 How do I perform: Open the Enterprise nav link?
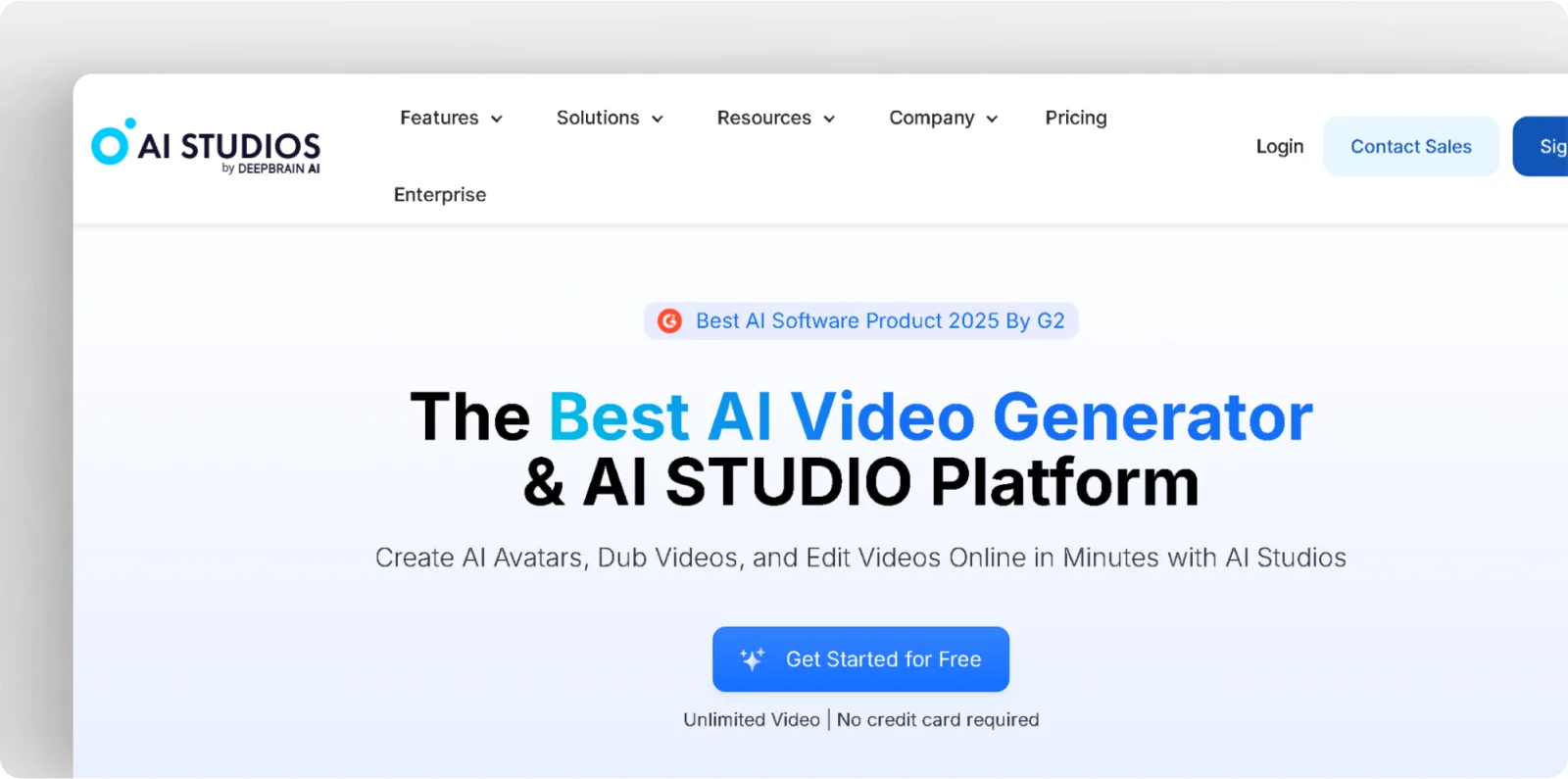(440, 194)
